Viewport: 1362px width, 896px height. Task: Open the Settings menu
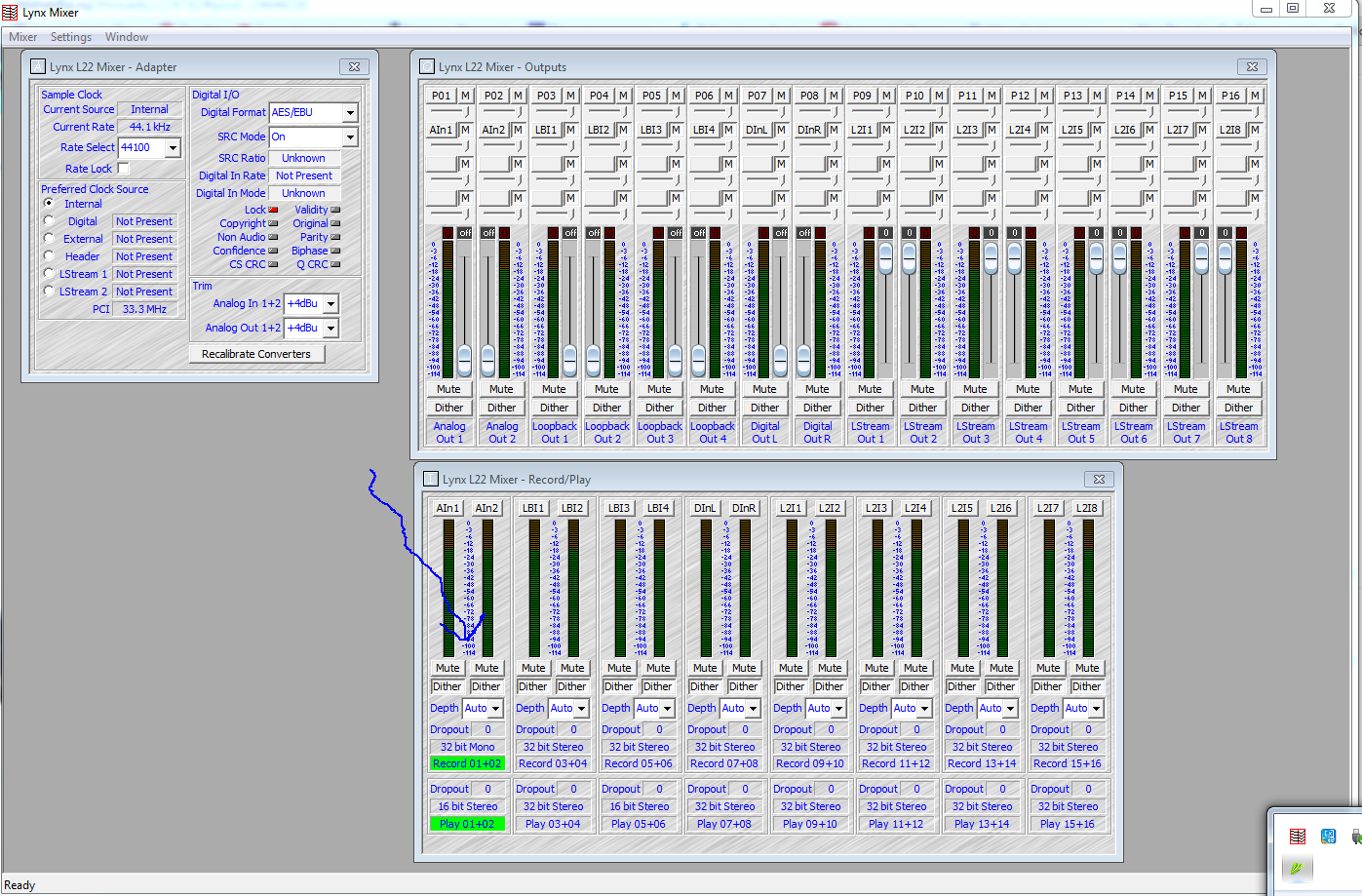click(70, 37)
